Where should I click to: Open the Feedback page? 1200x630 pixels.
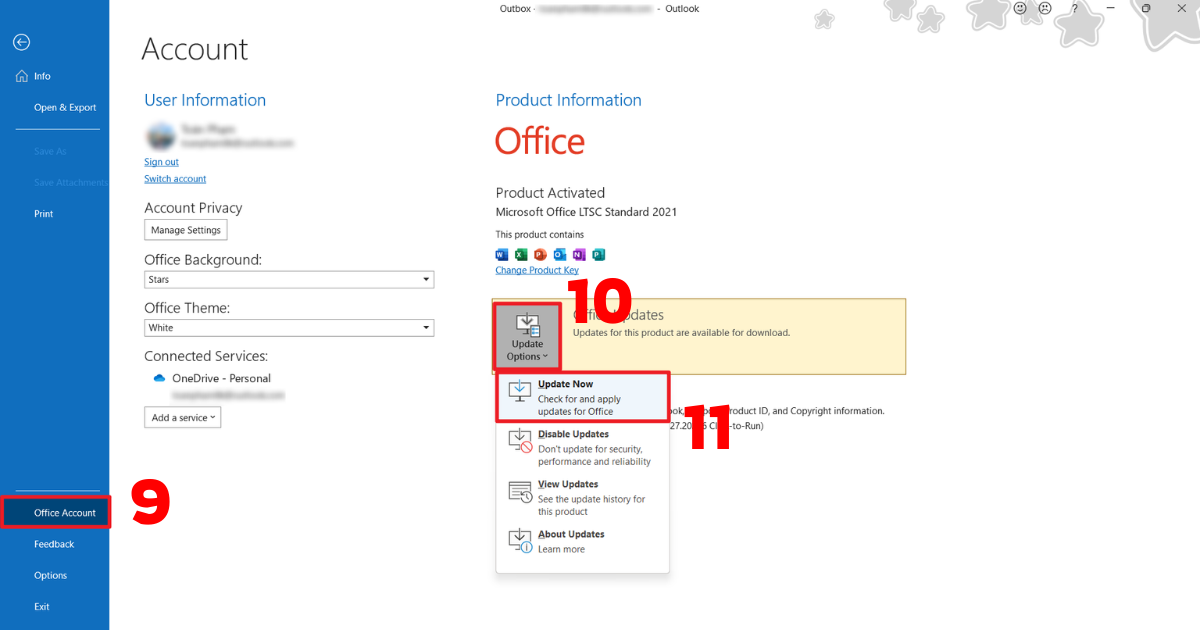pyautogui.click(x=54, y=544)
